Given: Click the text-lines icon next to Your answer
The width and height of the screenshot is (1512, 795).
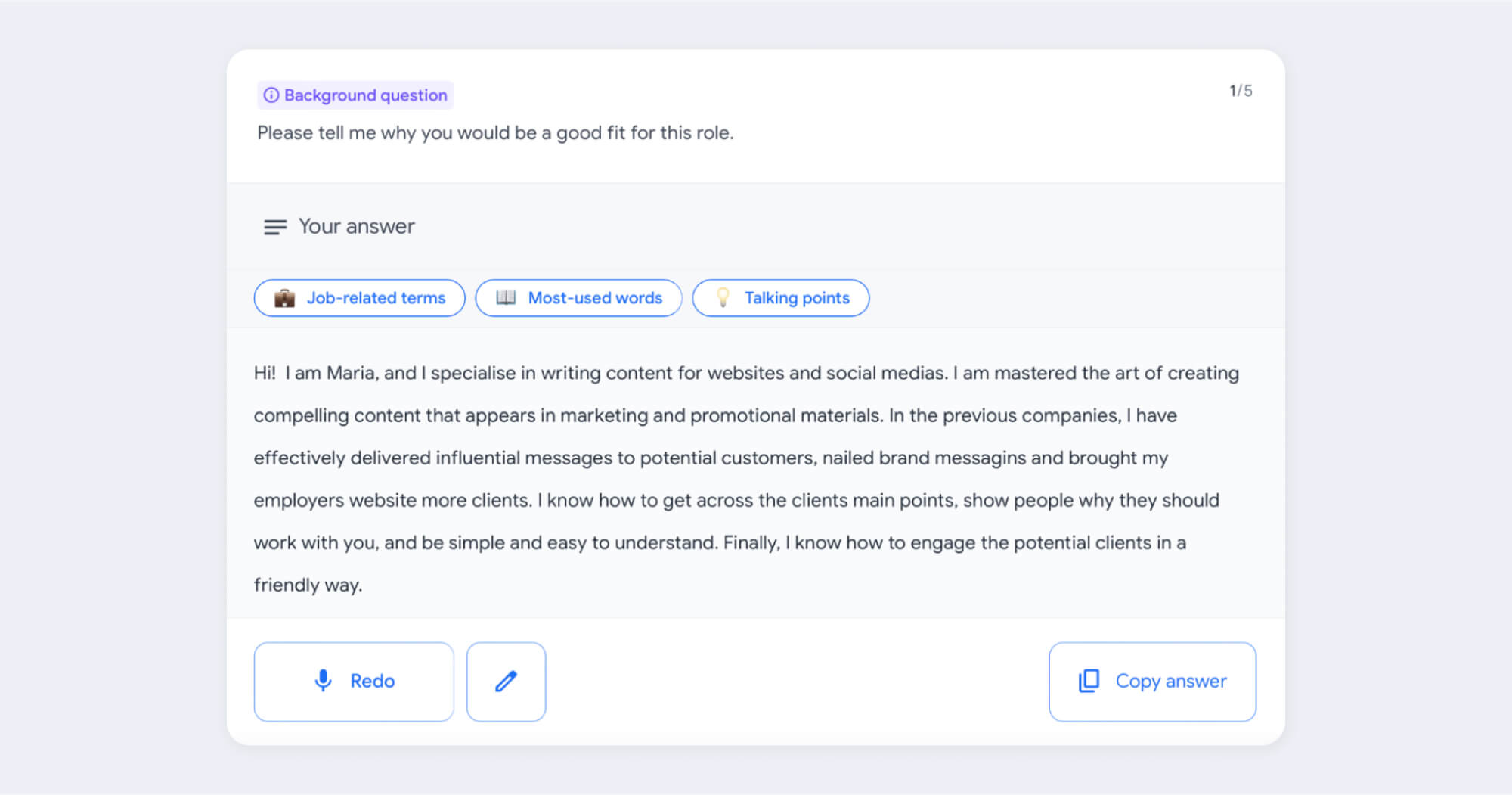Looking at the screenshot, I should coord(275,227).
